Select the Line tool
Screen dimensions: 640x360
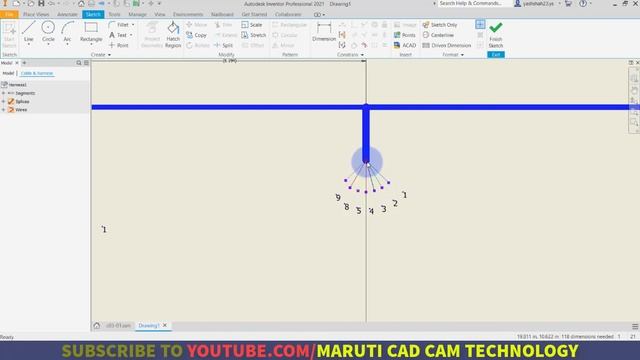pos(29,32)
